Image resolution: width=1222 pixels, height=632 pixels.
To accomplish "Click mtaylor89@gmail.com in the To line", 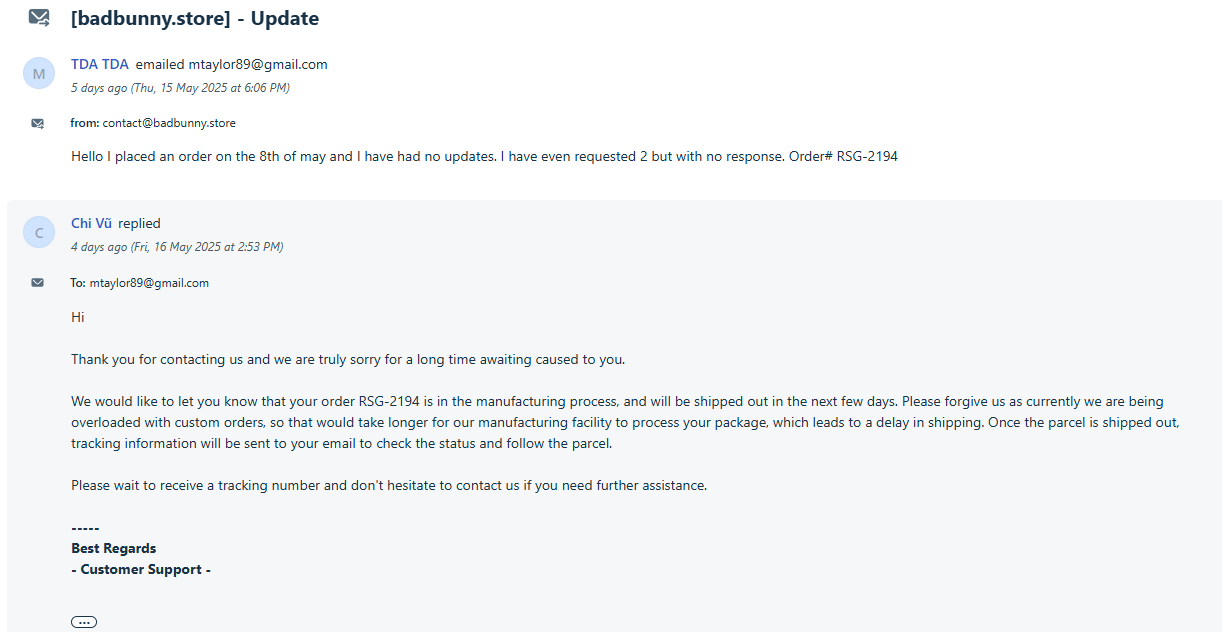I will pyautogui.click(x=149, y=283).
